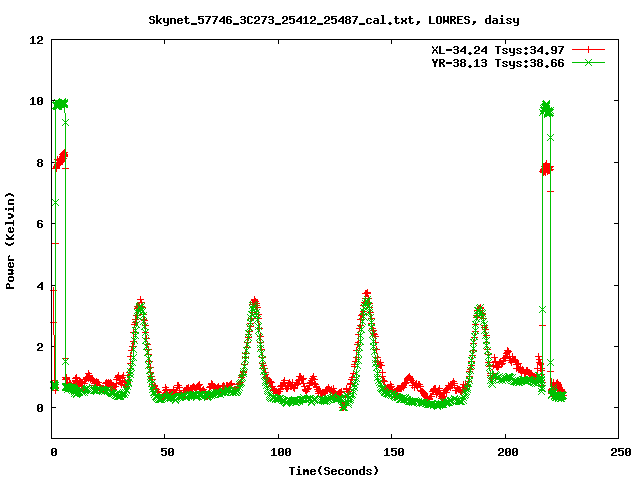Click the XL-34.24 Tsys:34.97 legend label

pyautogui.click(x=498, y=50)
